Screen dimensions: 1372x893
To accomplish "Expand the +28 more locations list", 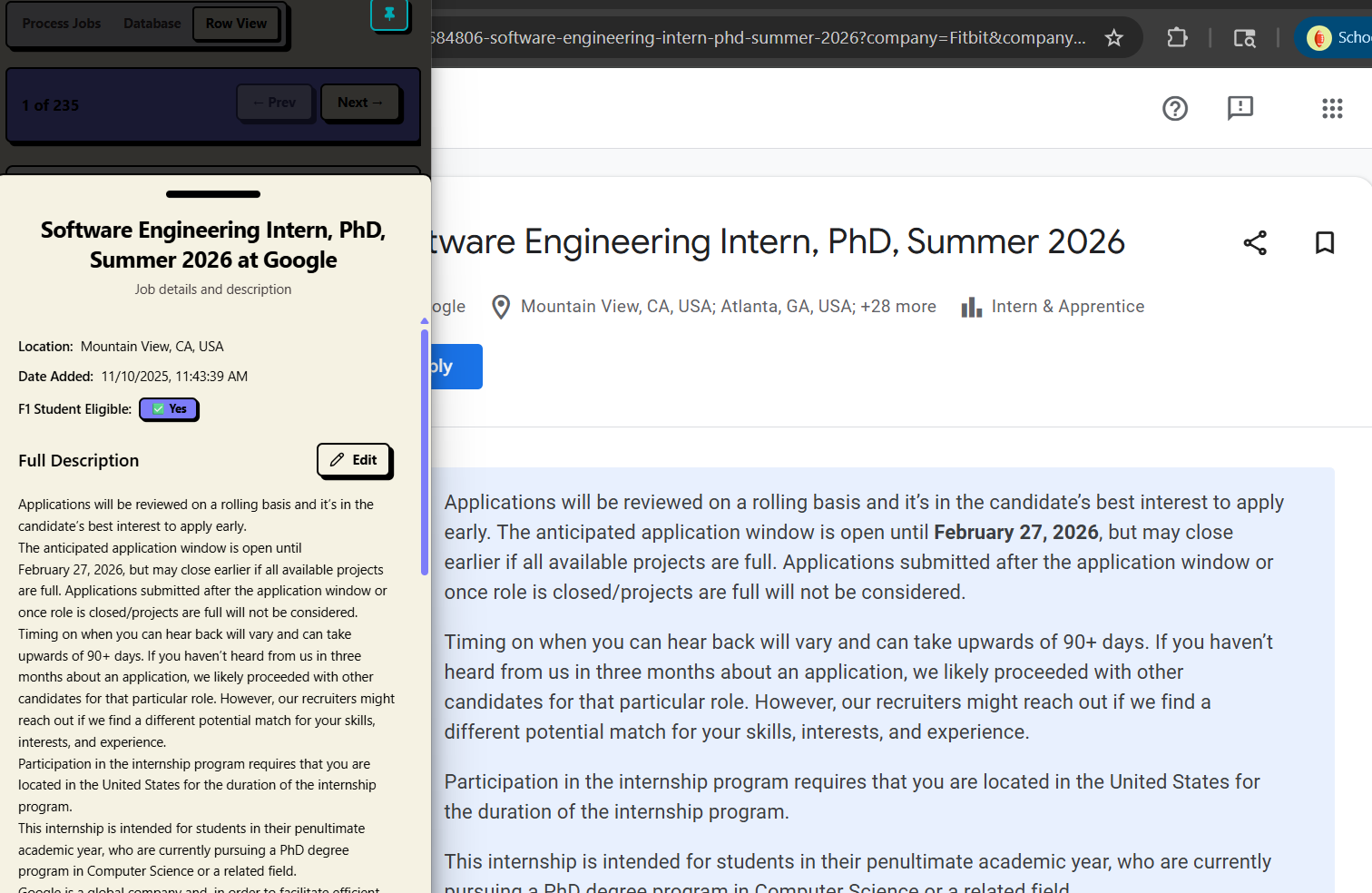I will click(x=897, y=307).
